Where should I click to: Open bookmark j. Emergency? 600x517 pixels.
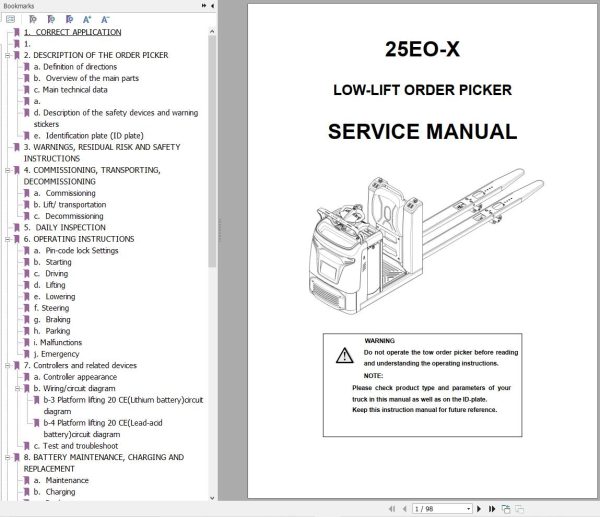[57, 354]
